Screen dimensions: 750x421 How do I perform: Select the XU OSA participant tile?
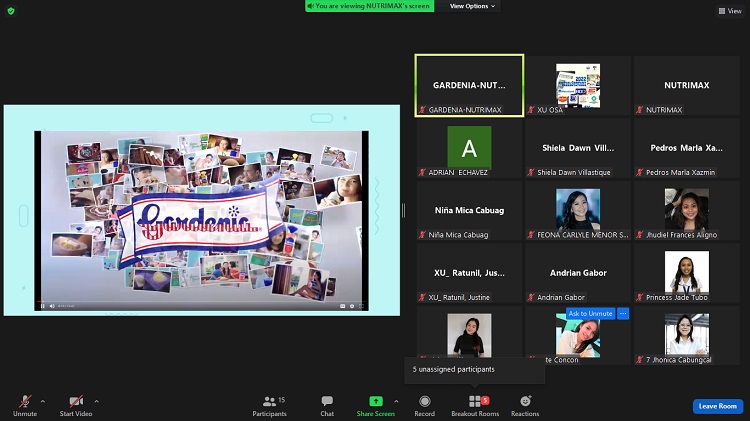pos(578,85)
